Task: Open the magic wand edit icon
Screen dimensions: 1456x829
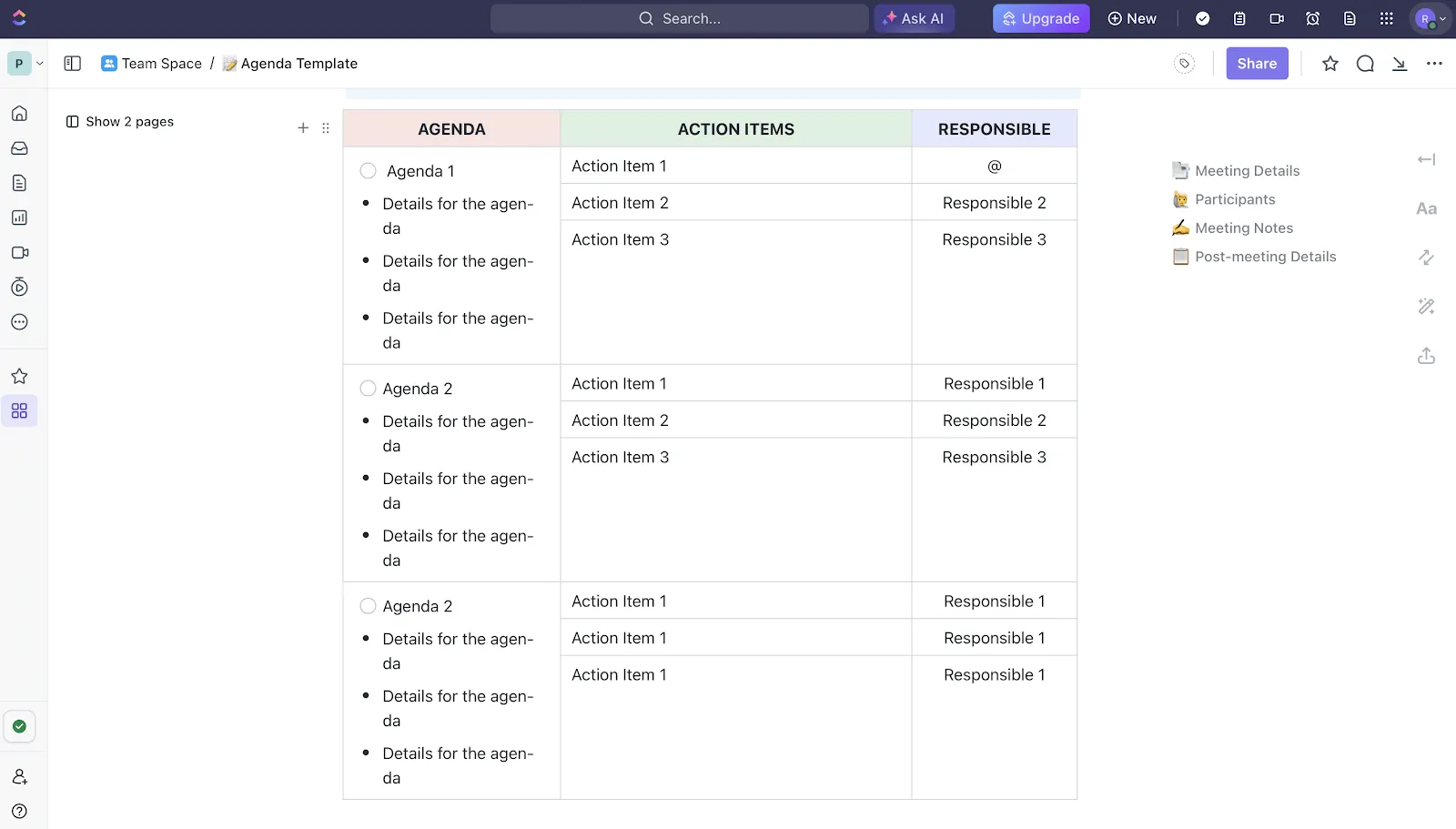Action: 1426,307
